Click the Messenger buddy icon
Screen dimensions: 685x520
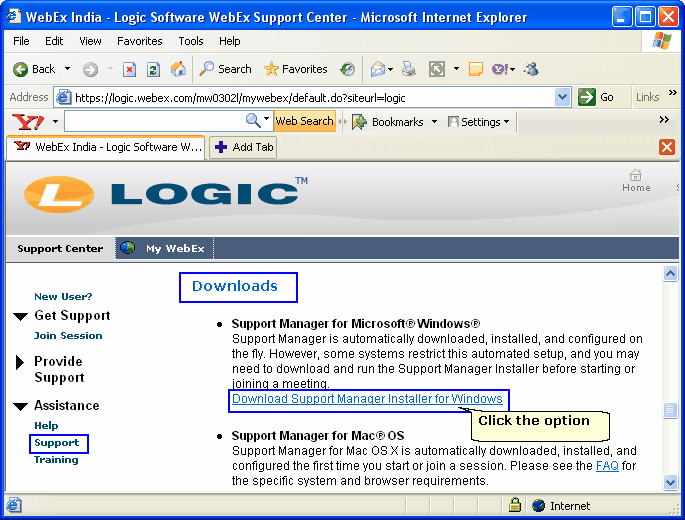point(531,69)
